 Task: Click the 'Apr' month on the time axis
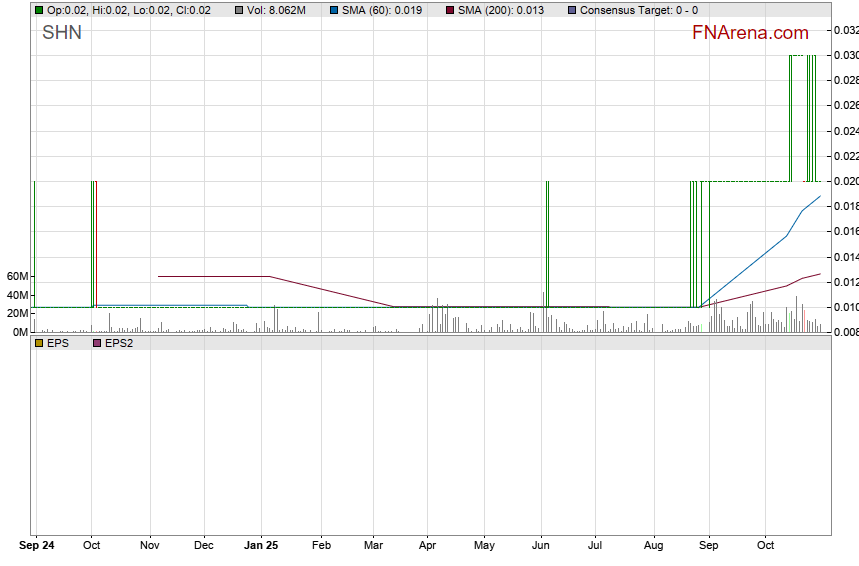tap(428, 546)
